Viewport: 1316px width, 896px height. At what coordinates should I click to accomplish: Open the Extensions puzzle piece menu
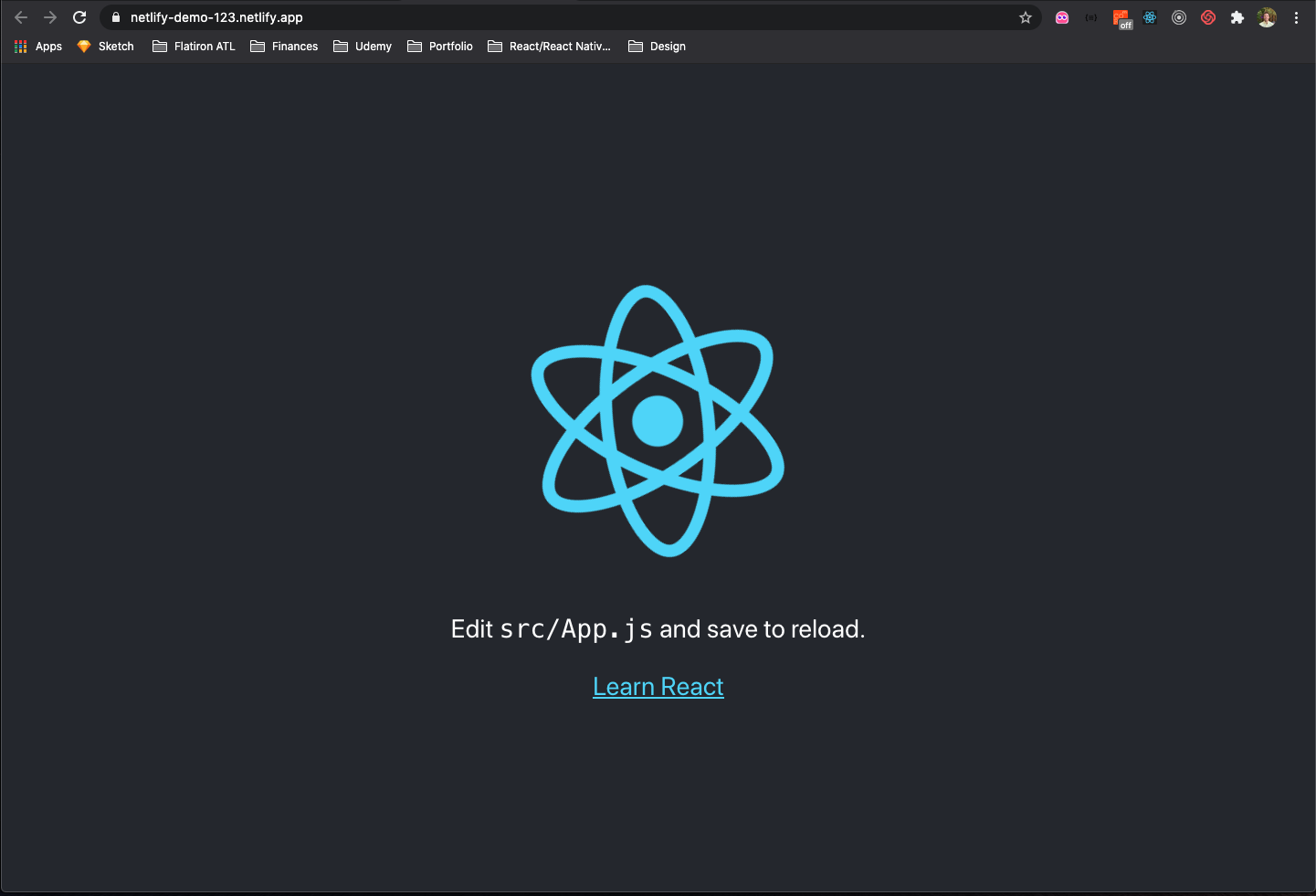point(1237,17)
